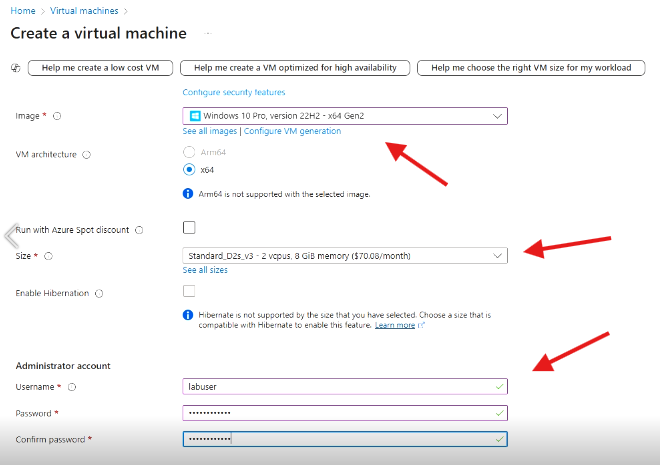Click into the Password input field
This screenshot has width=660, height=465.
tap(345, 413)
